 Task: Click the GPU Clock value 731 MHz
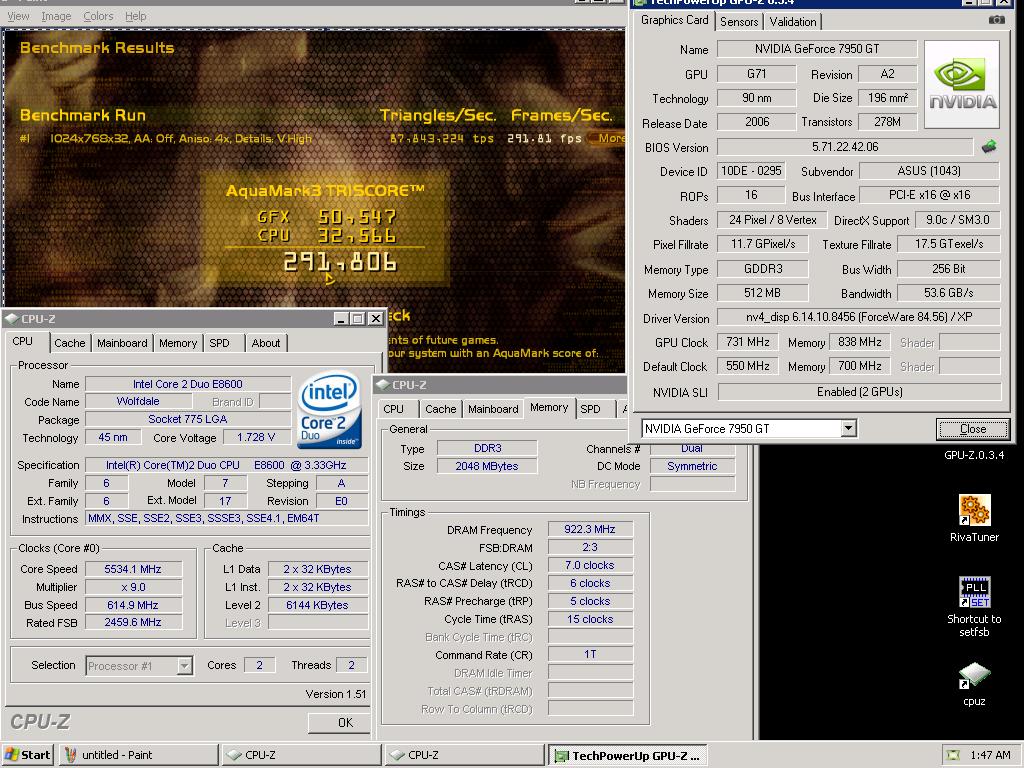(x=748, y=342)
